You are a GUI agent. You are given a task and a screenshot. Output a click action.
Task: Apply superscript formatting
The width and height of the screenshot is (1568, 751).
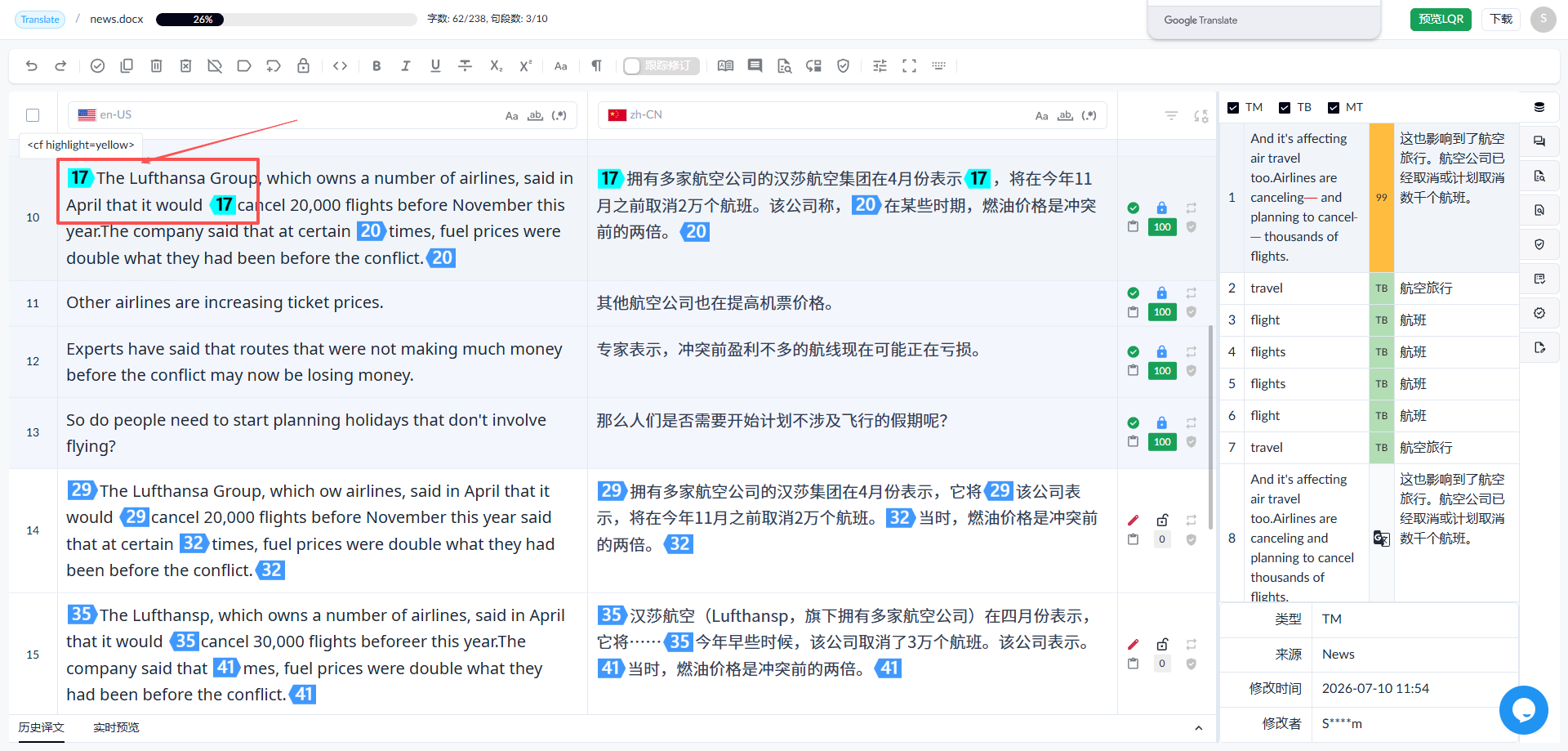click(x=525, y=66)
